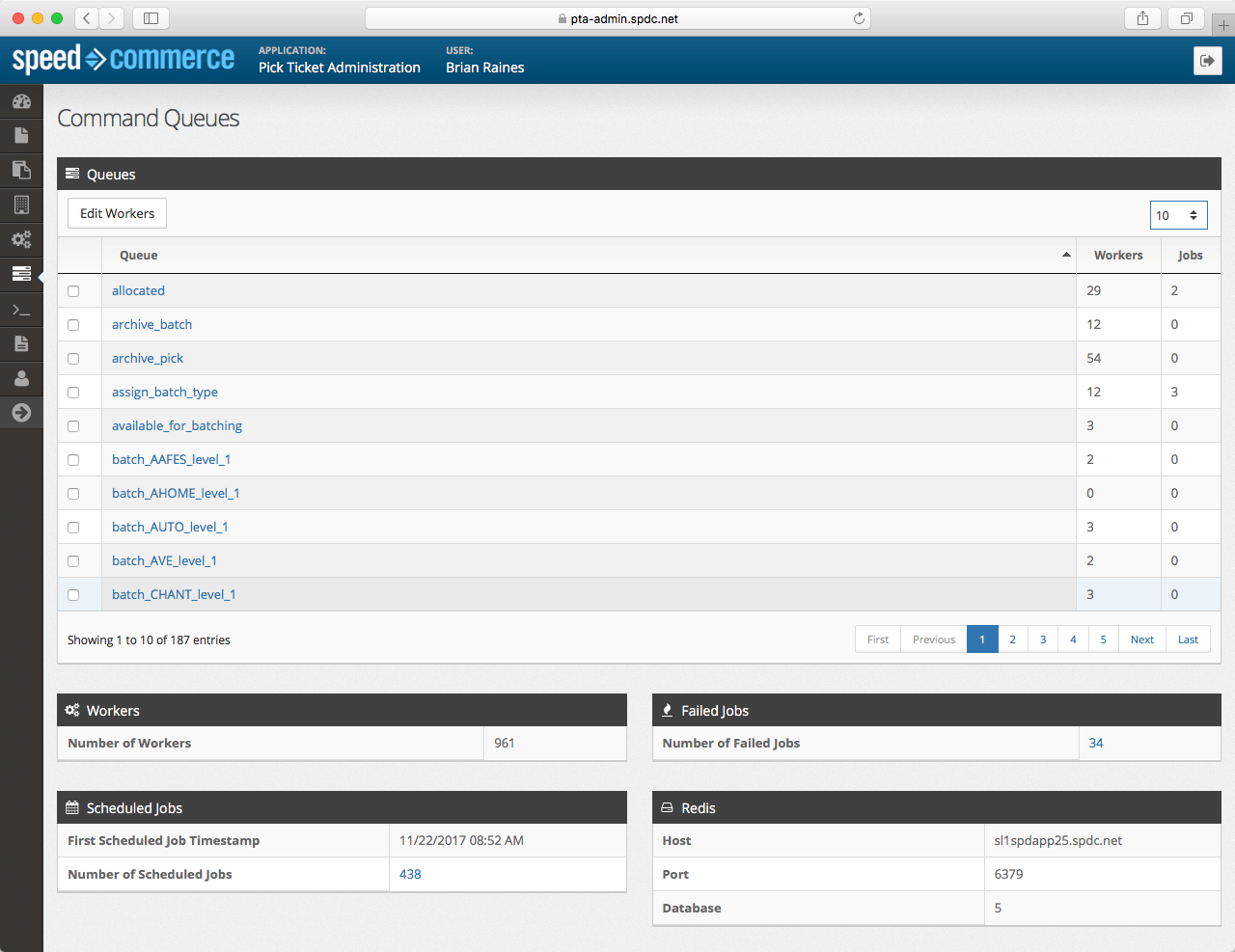
Task: Click the sign-out icon in header
Action: [x=1208, y=61]
